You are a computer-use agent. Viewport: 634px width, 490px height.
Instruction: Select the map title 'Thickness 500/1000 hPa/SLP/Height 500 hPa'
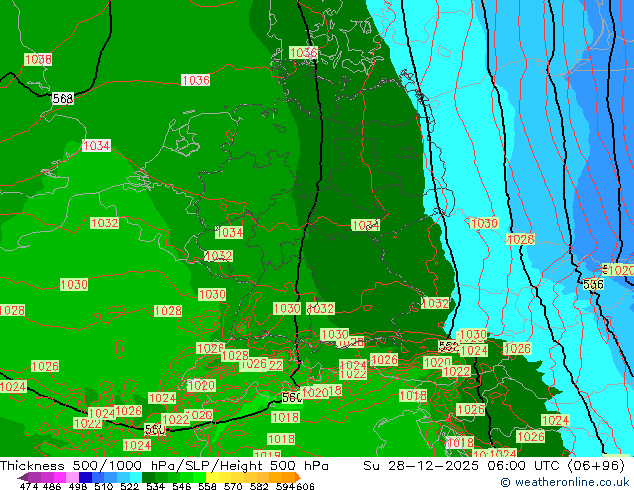[164, 466]
